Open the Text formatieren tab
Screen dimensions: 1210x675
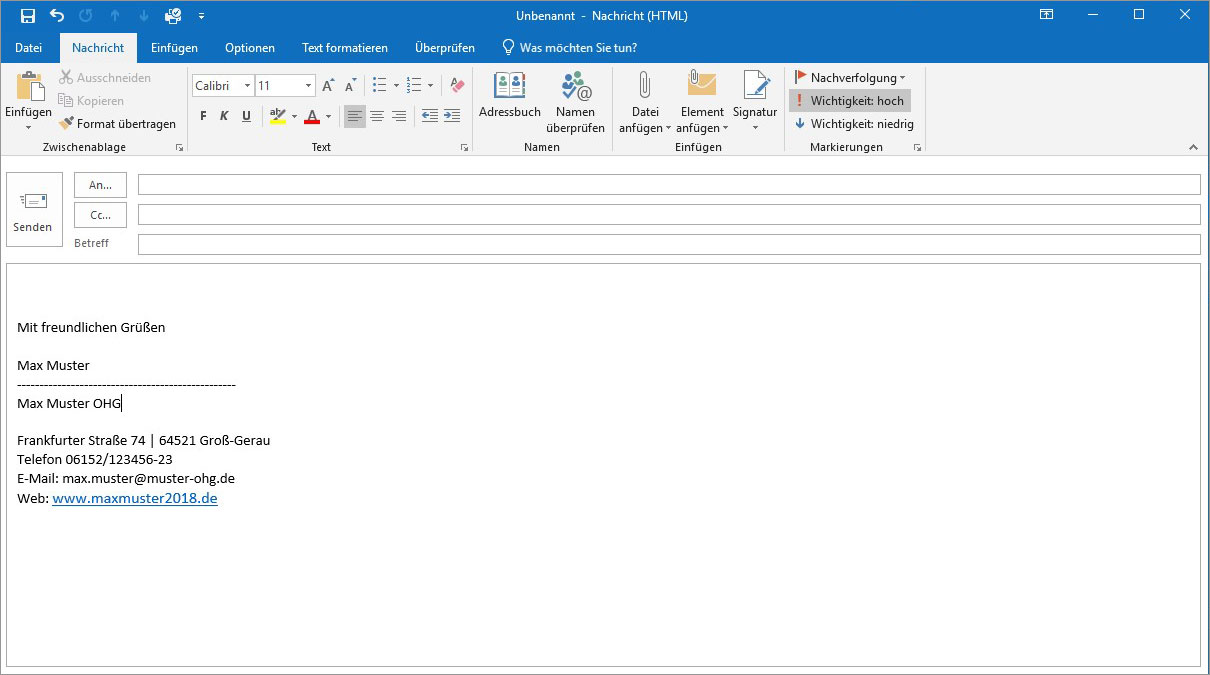(345, 47)
